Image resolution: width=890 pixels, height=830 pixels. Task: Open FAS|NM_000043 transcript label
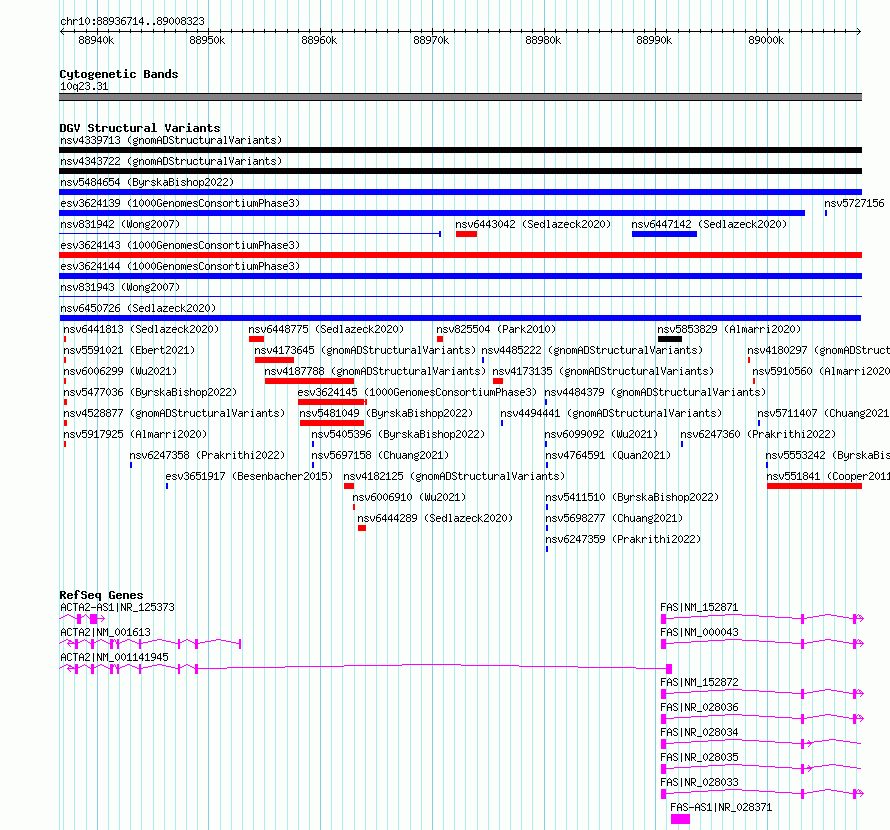pos(699,632)
